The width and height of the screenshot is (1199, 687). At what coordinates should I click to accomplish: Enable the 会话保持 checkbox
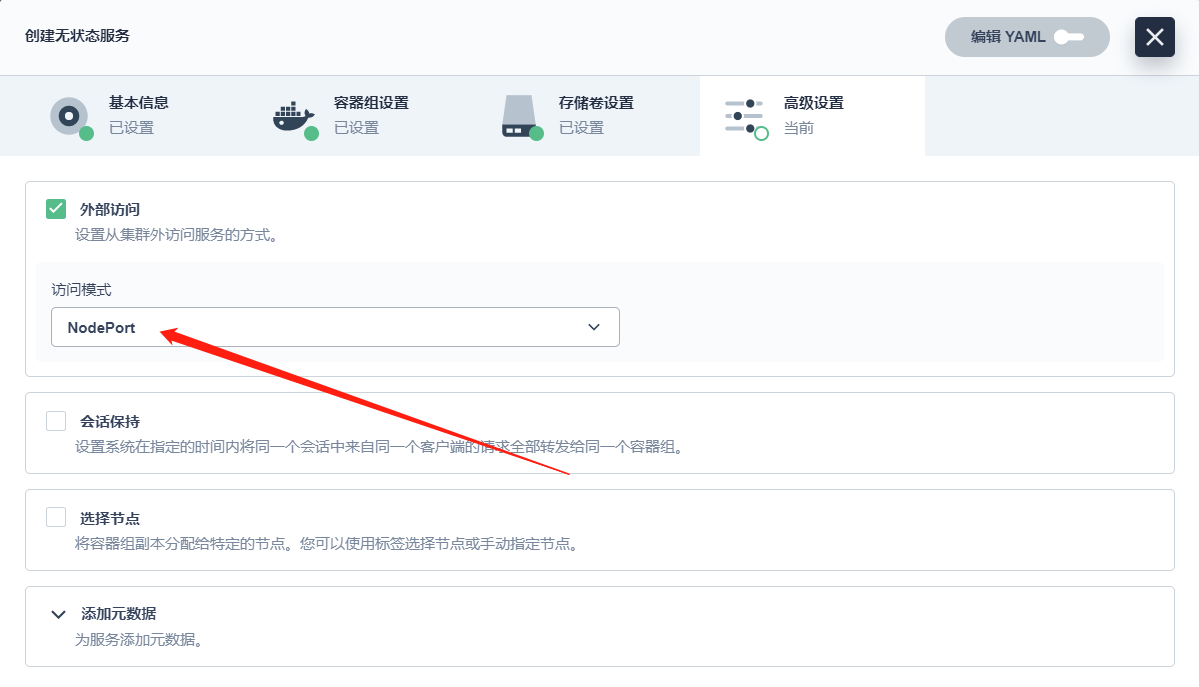55,420
